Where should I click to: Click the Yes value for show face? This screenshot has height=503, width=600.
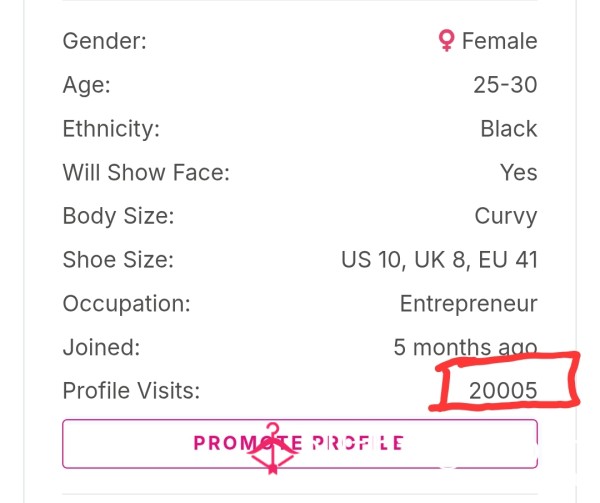519,172
